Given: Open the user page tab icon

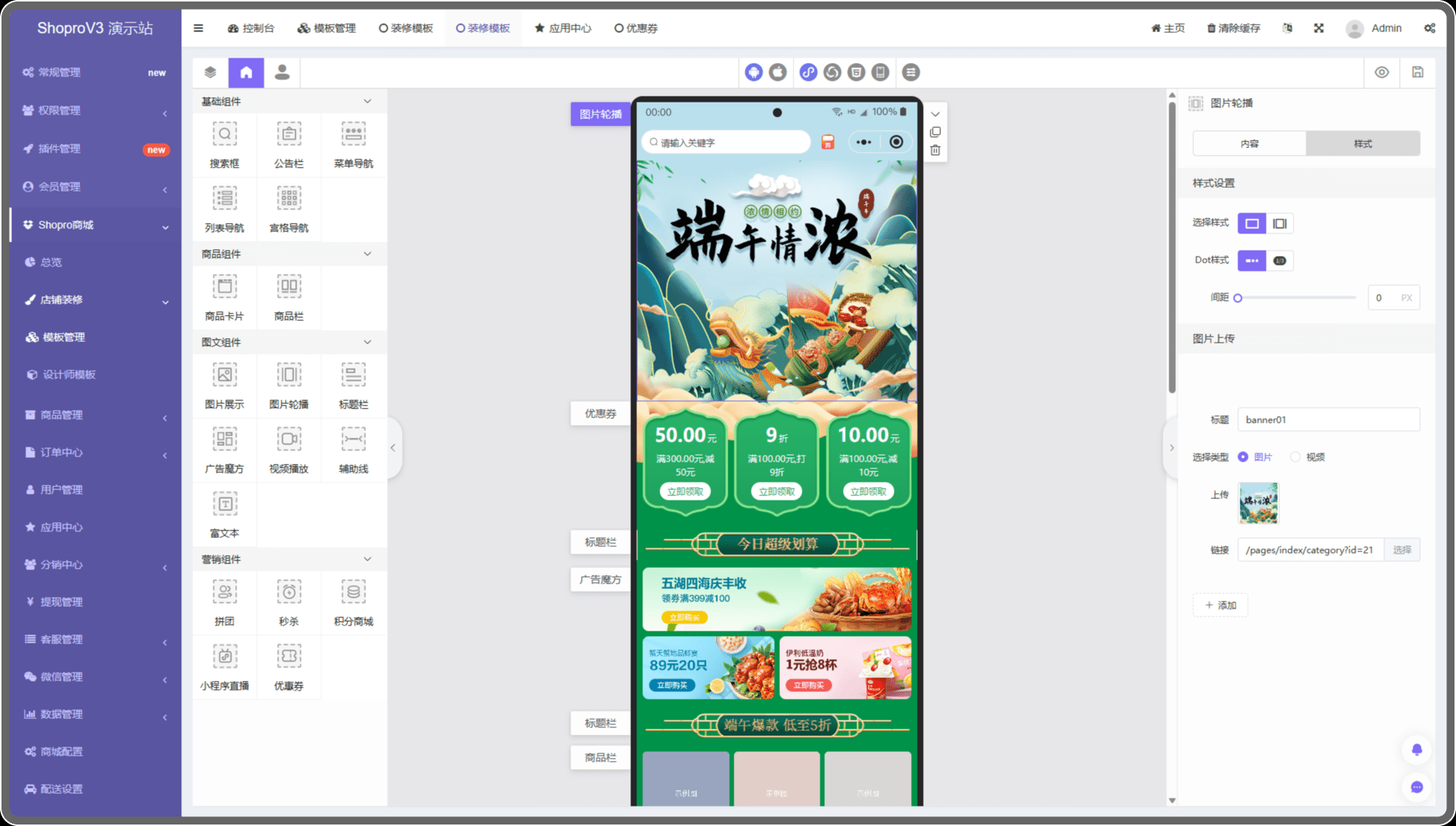Looking at the screenshot, I should click(282, 73).
